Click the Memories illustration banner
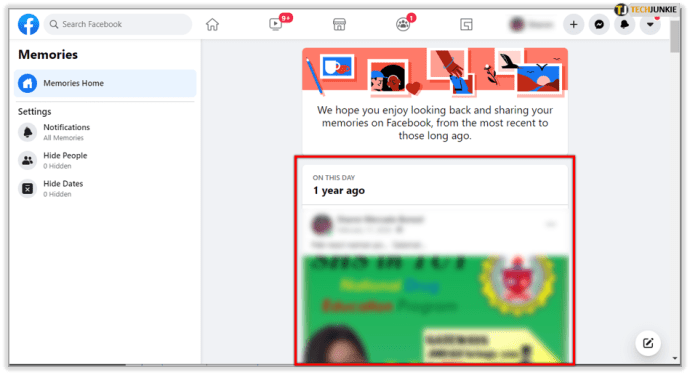The width and height of the screenshot is (690, 375). [435, 72]
